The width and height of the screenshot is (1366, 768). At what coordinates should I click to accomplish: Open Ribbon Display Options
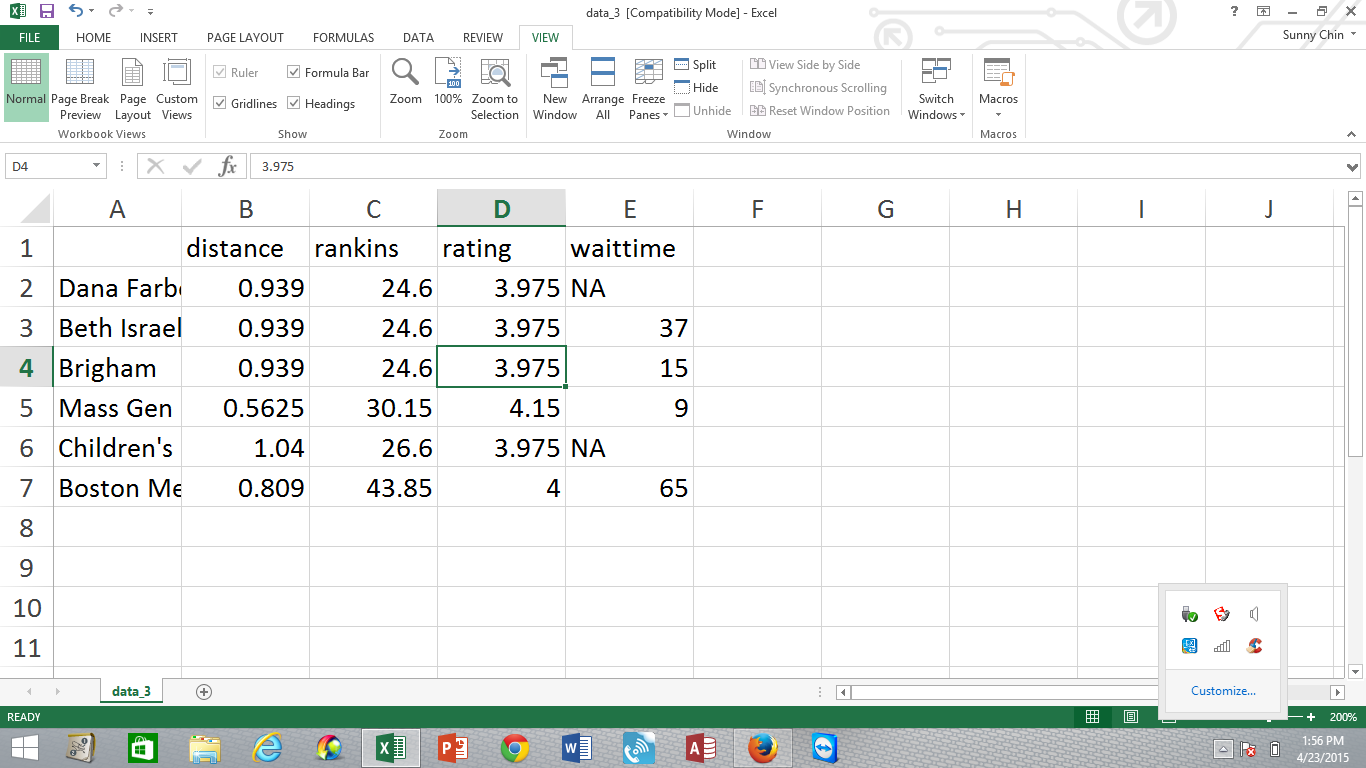(x=1264, y=11)
